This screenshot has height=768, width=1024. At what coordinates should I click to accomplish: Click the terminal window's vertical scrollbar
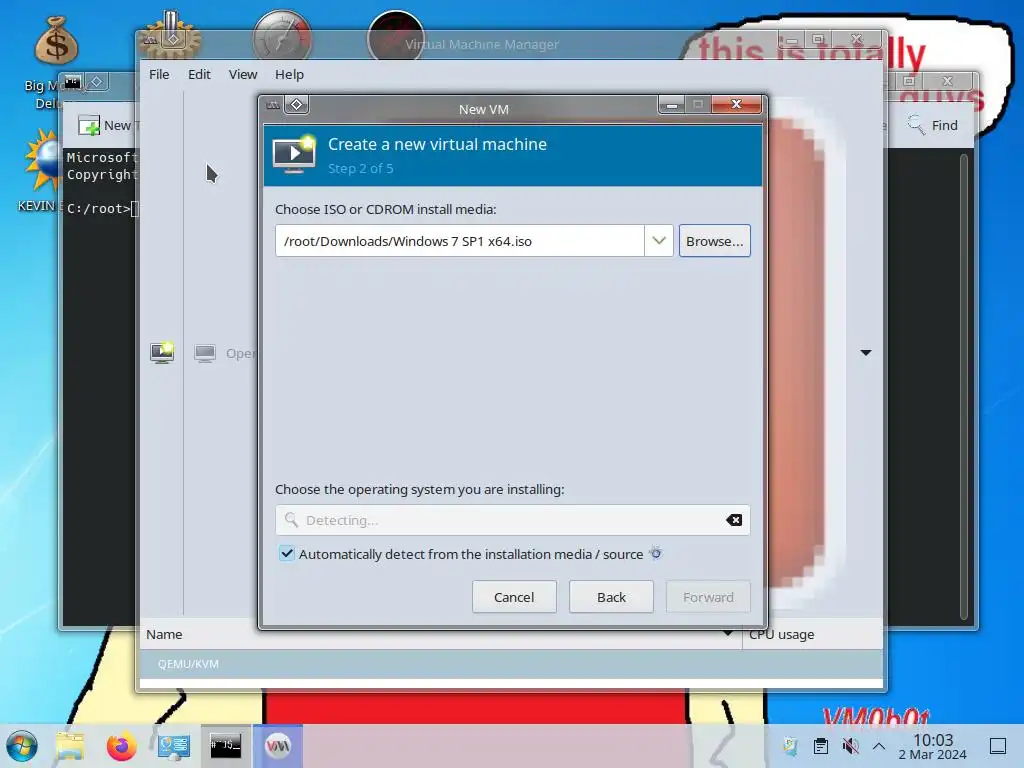tap(964, 386)
